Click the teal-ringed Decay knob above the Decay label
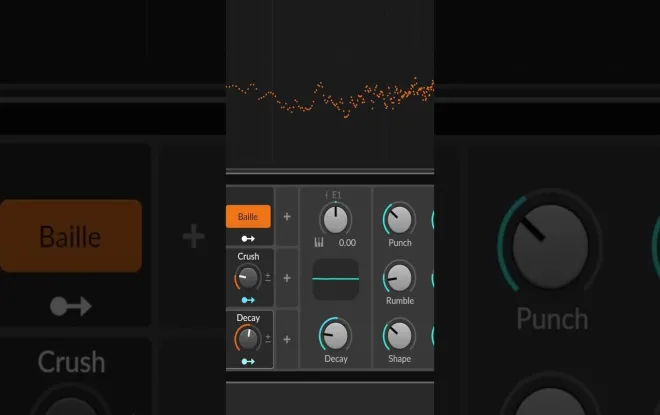 [x=335, y=335]
